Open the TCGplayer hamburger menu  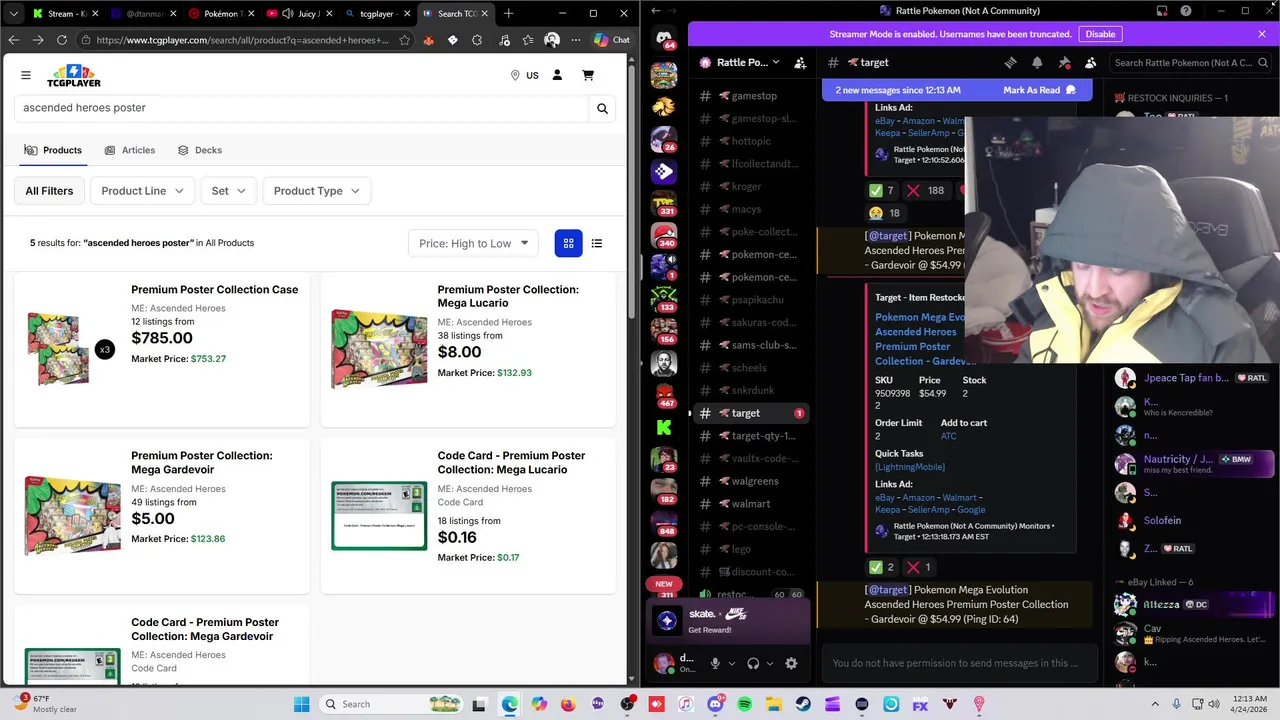26,75
